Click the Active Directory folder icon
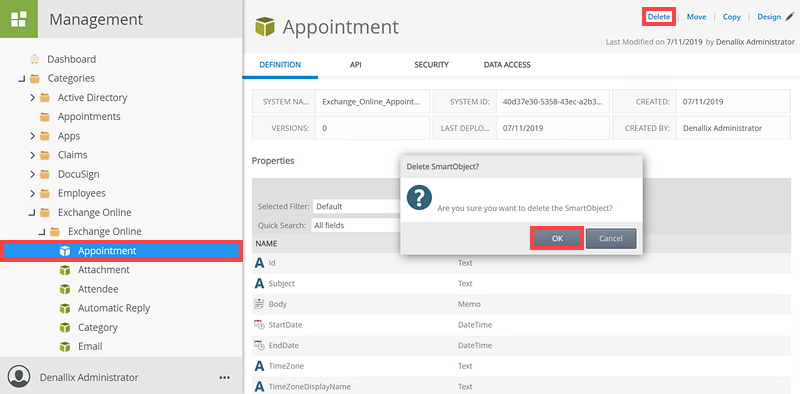Screen dimensions: 800x394 (45, 97)
